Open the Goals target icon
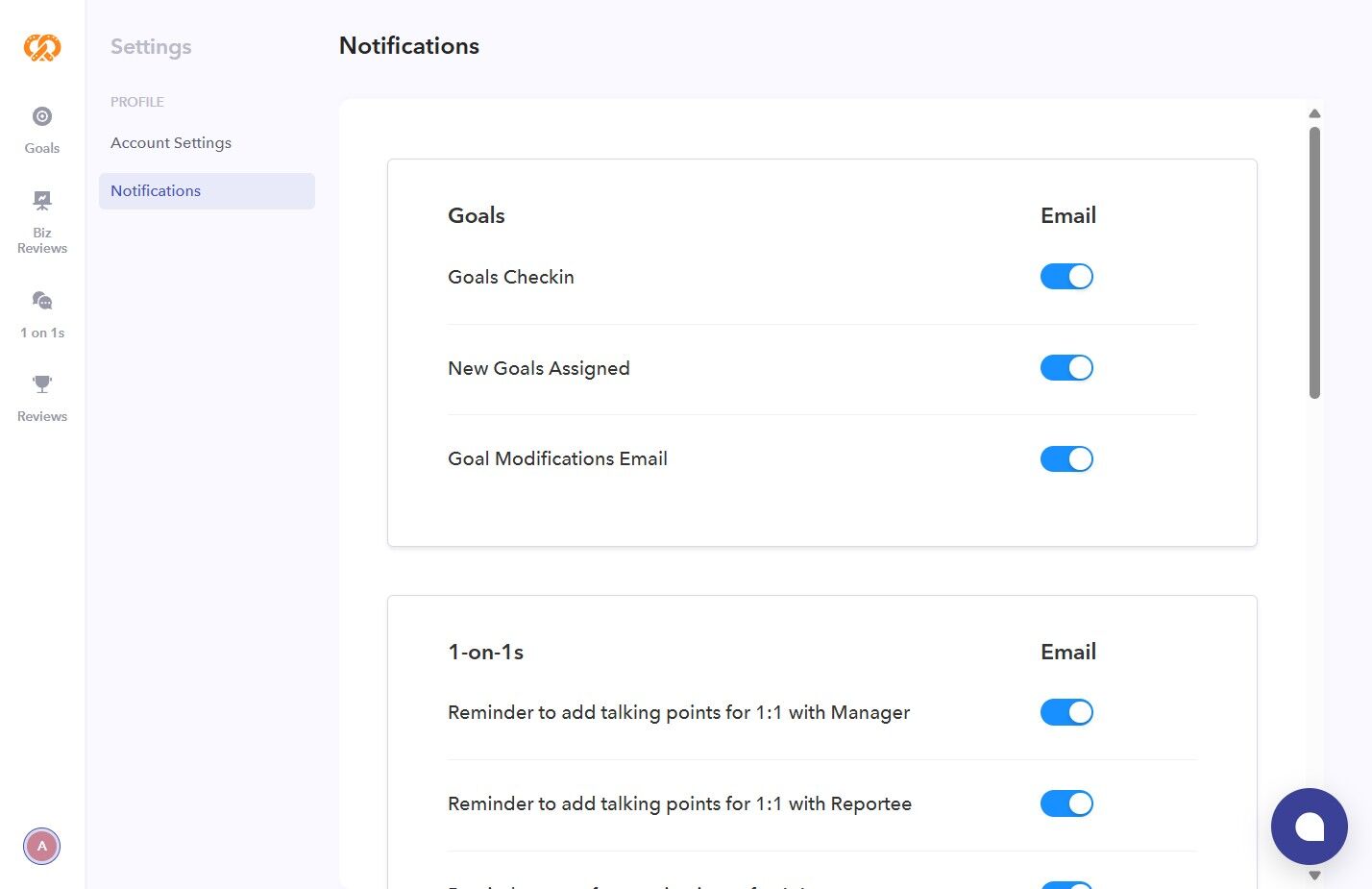Screen dimensions: 1372x889 coord(42,116)
